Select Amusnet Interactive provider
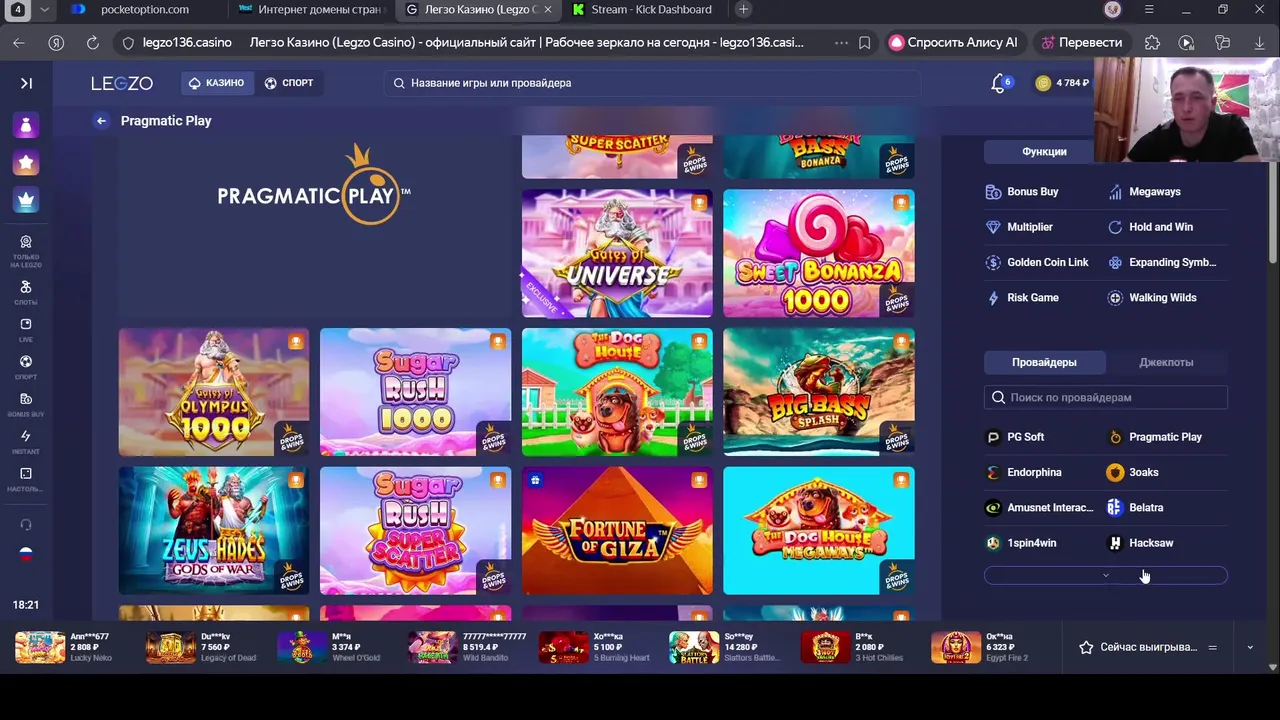Viewport: 1280px width, 720px height. [1039, 508]
